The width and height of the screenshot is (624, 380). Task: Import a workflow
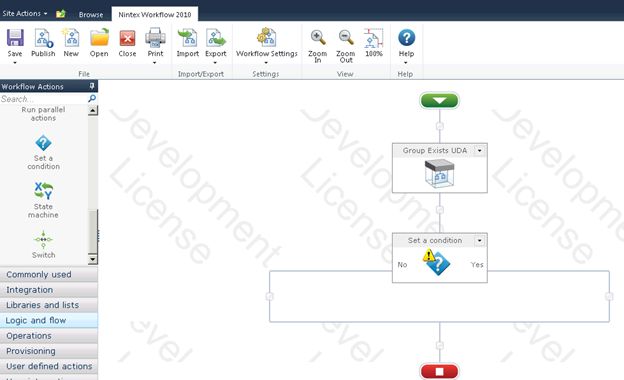pos(187,43)
